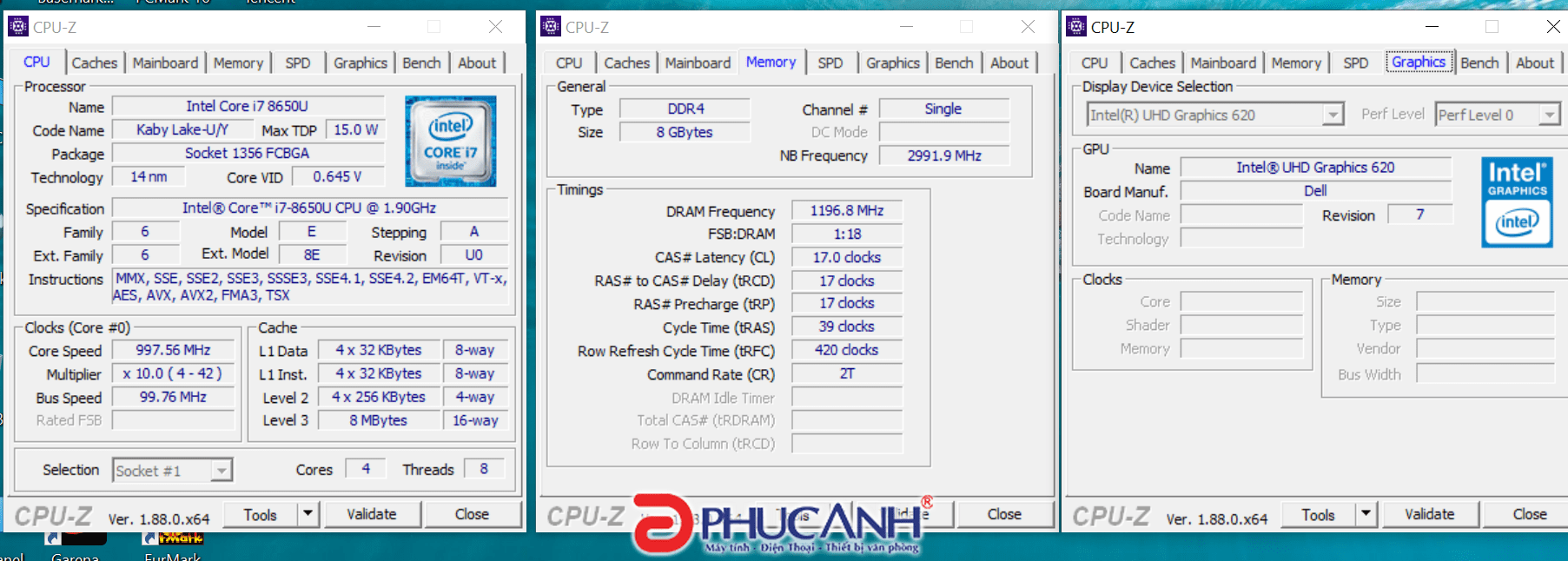1568x561 pixels.
Task: Open the Caches tab in the CPU window
Action: tap(94, 63)
